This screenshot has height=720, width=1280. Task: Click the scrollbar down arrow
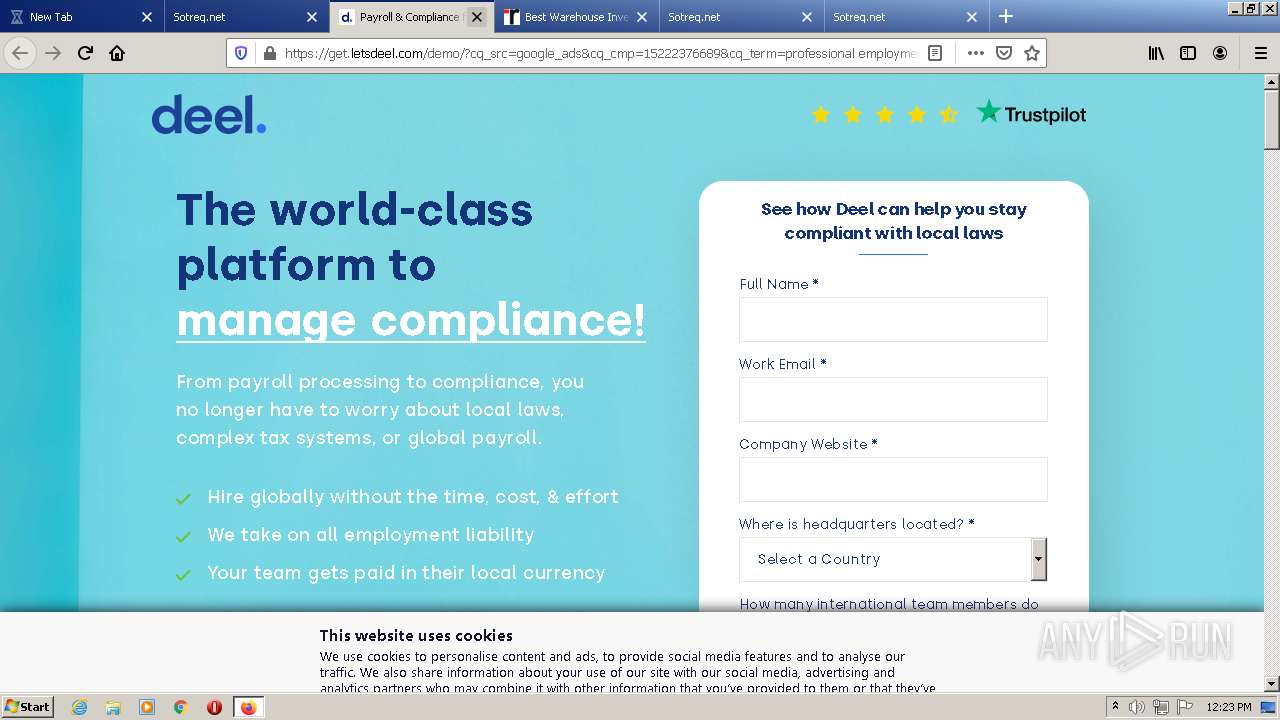point(1271,684)
